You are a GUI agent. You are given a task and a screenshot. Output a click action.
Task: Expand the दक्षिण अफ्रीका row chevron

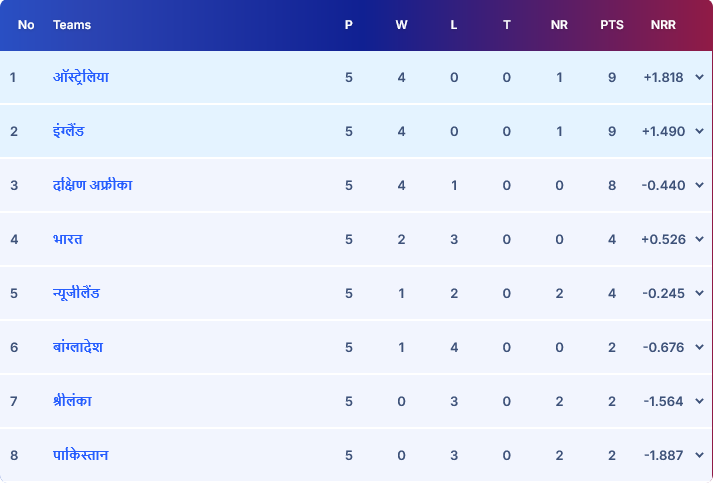click(x=698, y=185)
